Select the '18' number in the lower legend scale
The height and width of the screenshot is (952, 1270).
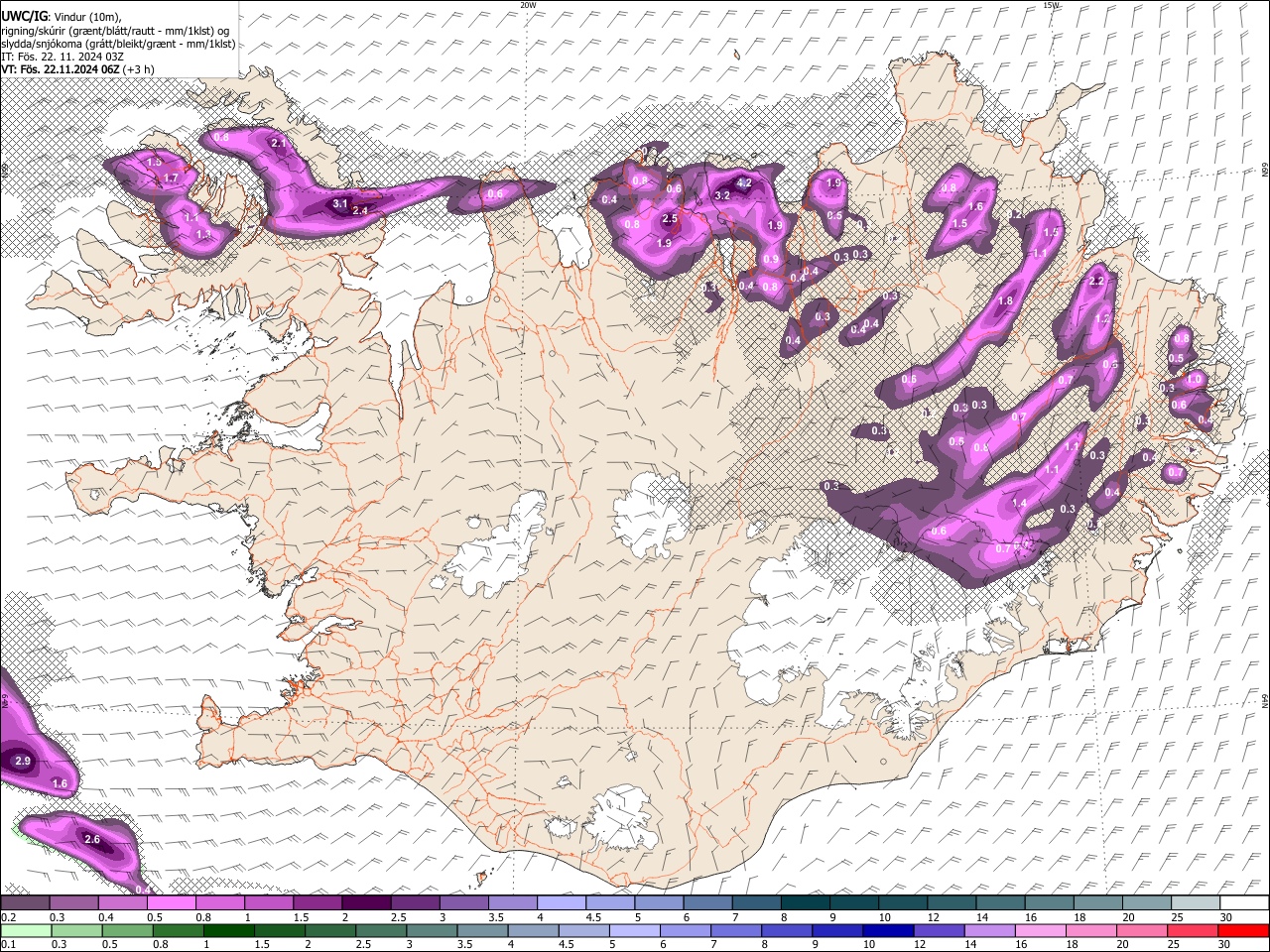[1072, 944]
